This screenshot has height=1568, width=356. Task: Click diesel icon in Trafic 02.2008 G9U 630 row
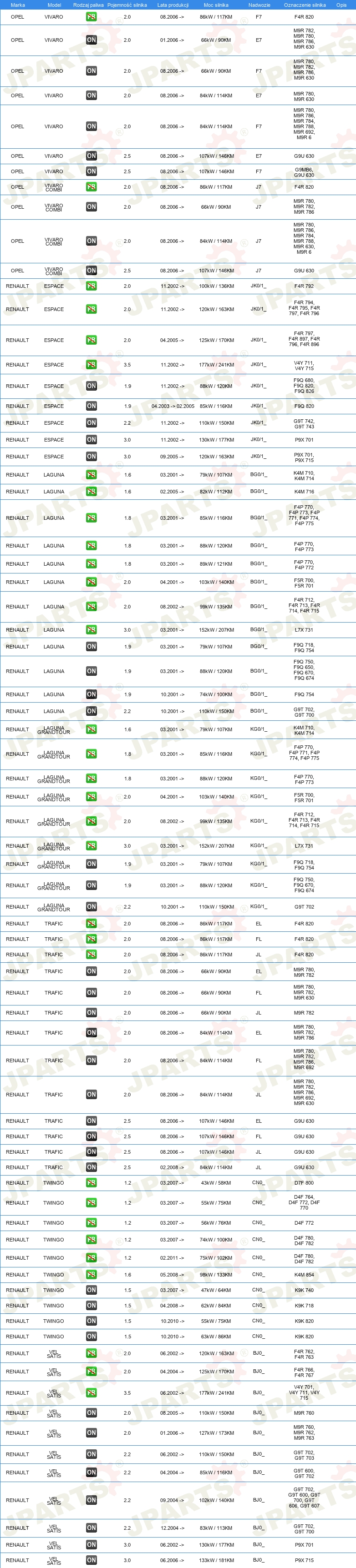92,1167
